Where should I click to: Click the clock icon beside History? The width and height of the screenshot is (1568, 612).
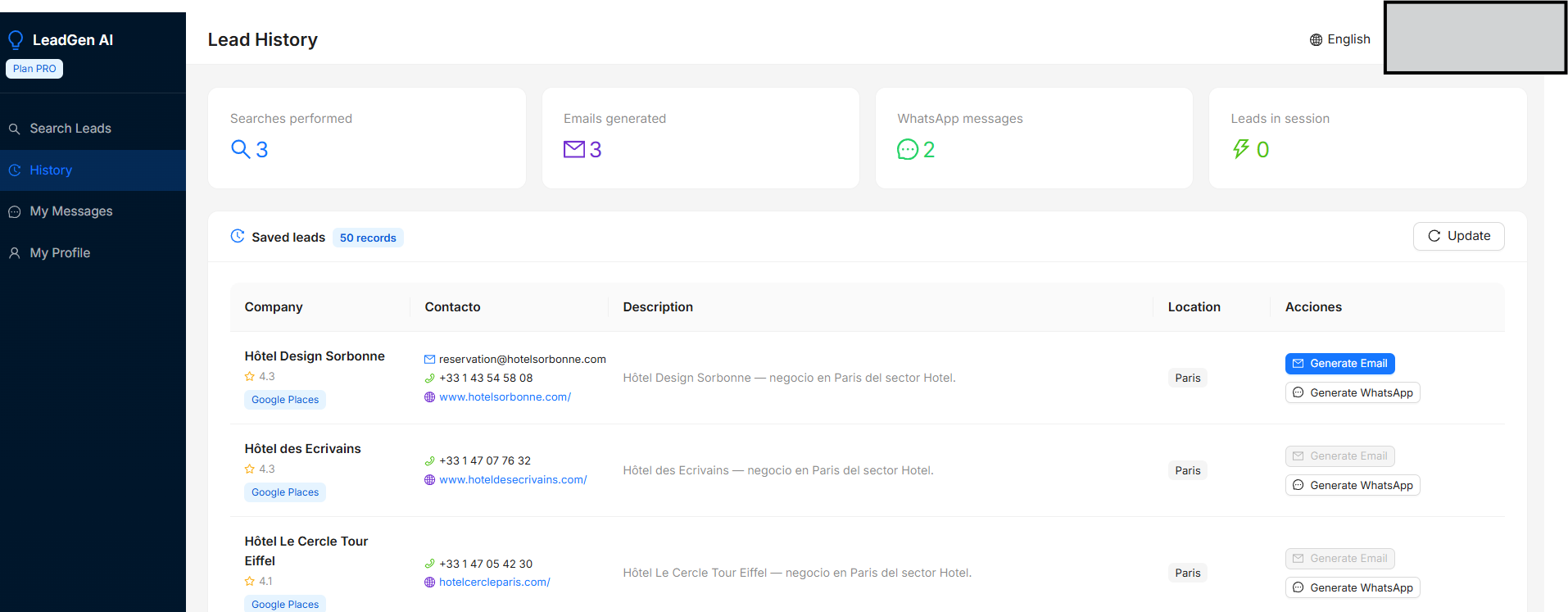14,170
